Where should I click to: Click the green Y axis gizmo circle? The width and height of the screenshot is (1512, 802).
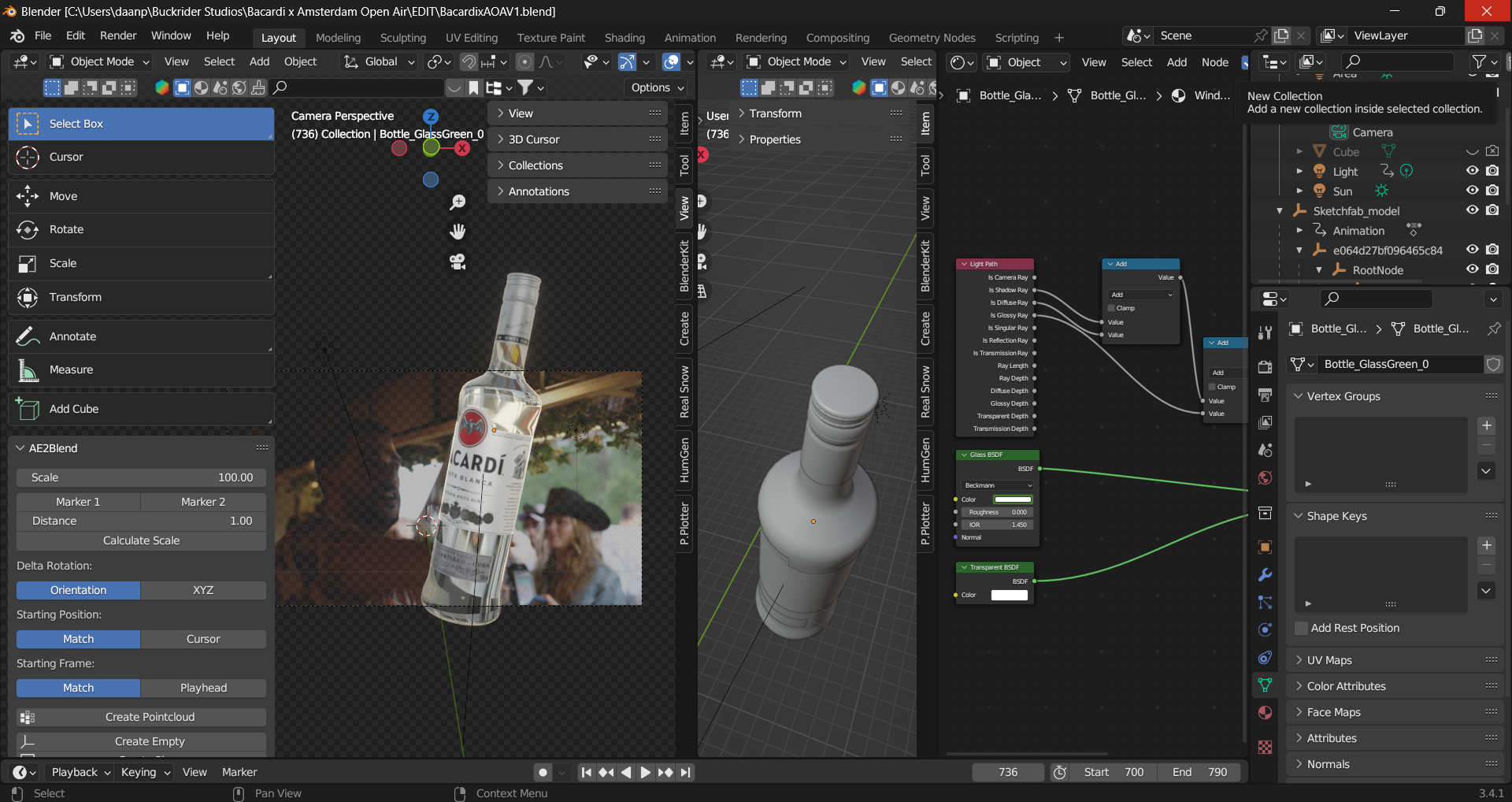click(431, 147)
